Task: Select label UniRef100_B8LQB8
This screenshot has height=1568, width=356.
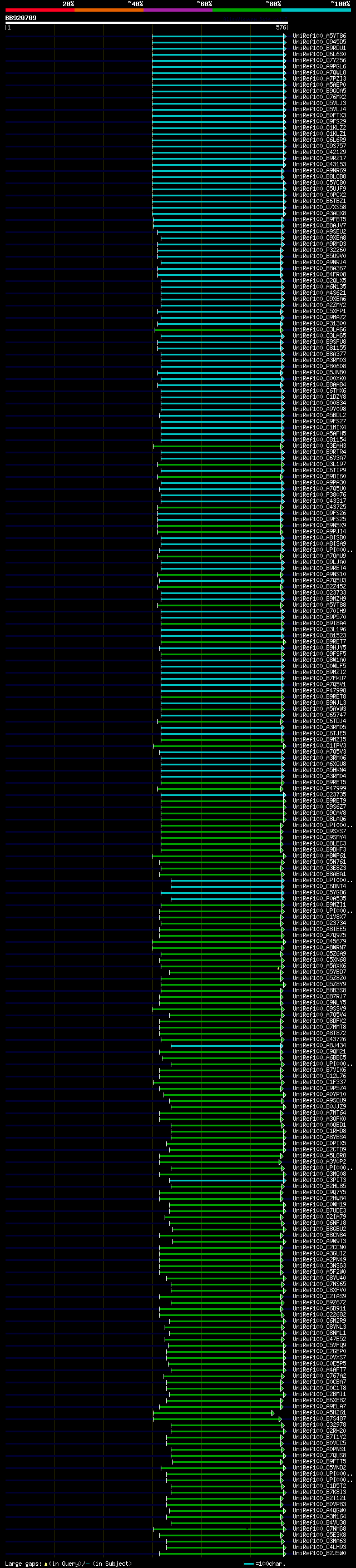Action: [x=319, y=176]
